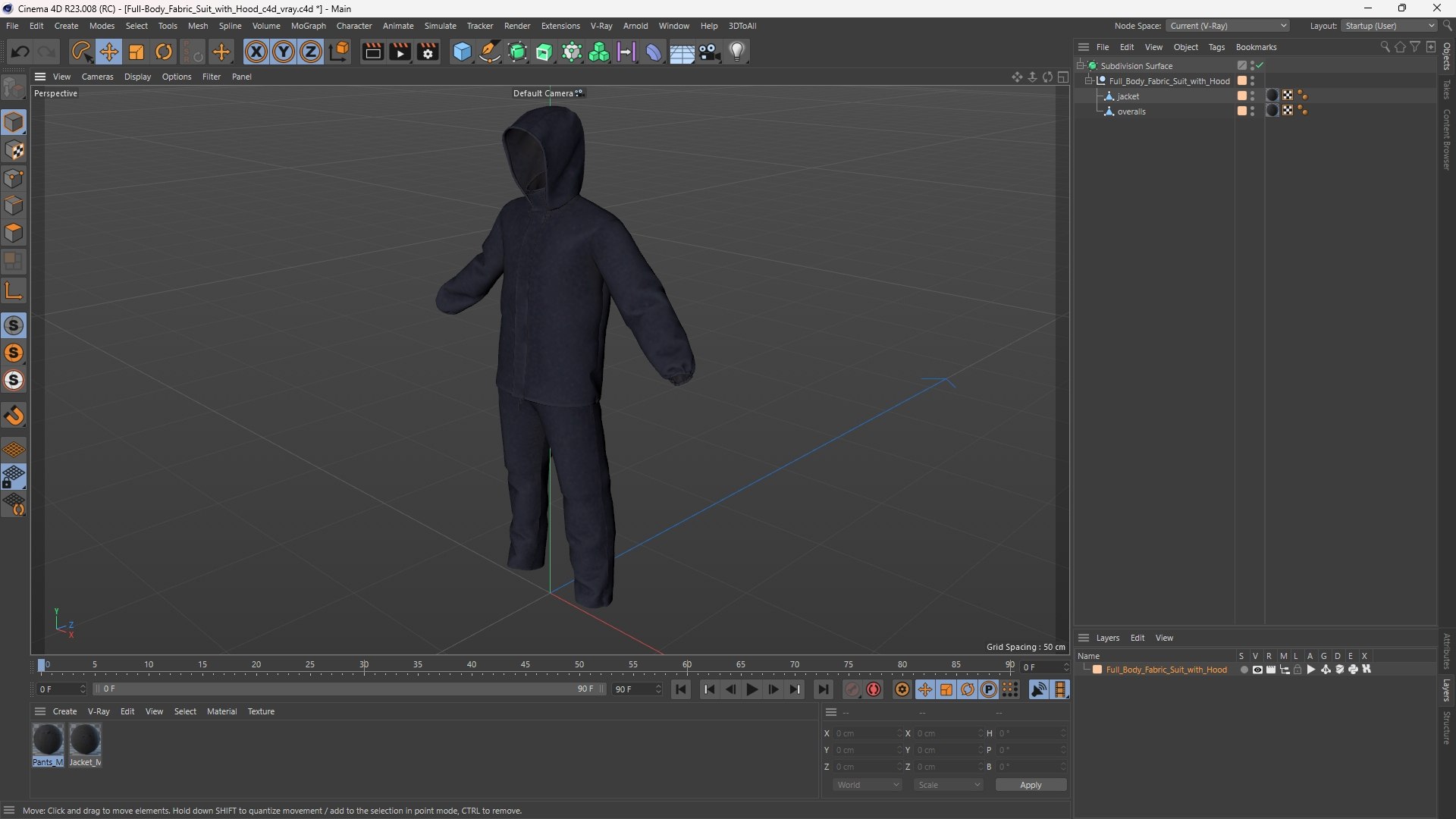
Task: Open the File menu
Action: click(12, 26)
